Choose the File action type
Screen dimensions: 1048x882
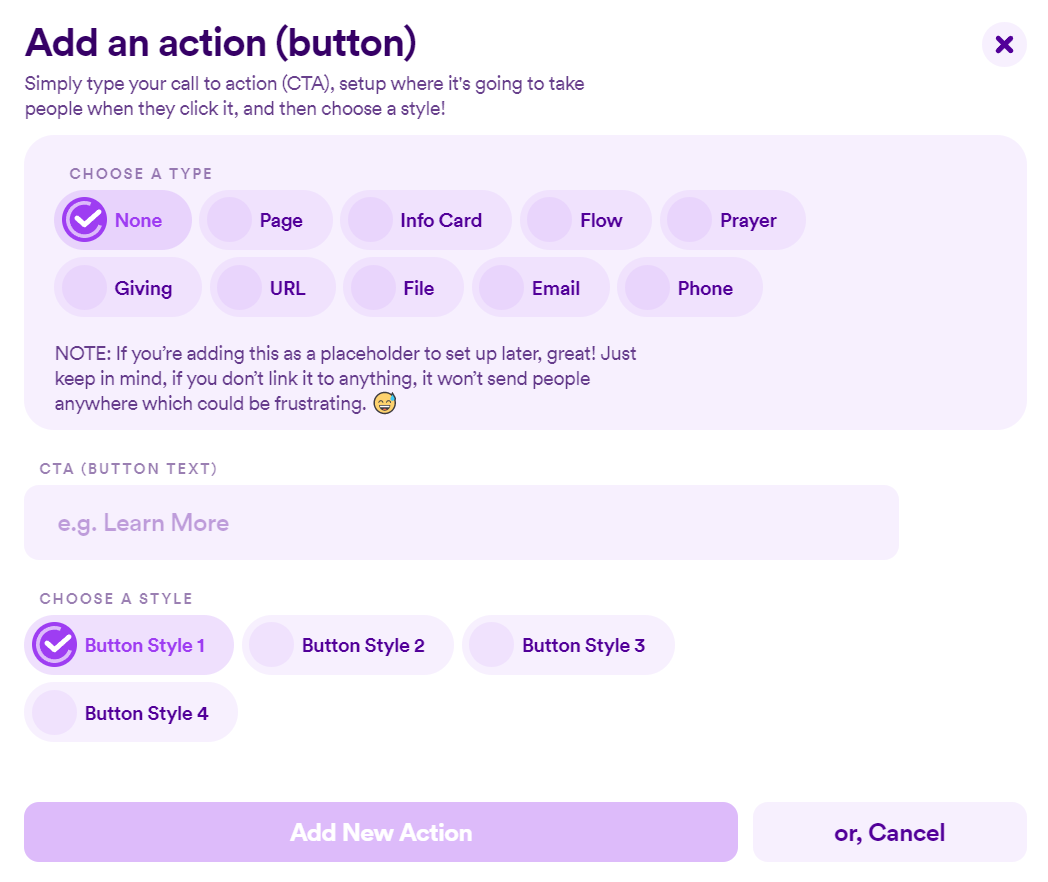[x=403, y=287]
